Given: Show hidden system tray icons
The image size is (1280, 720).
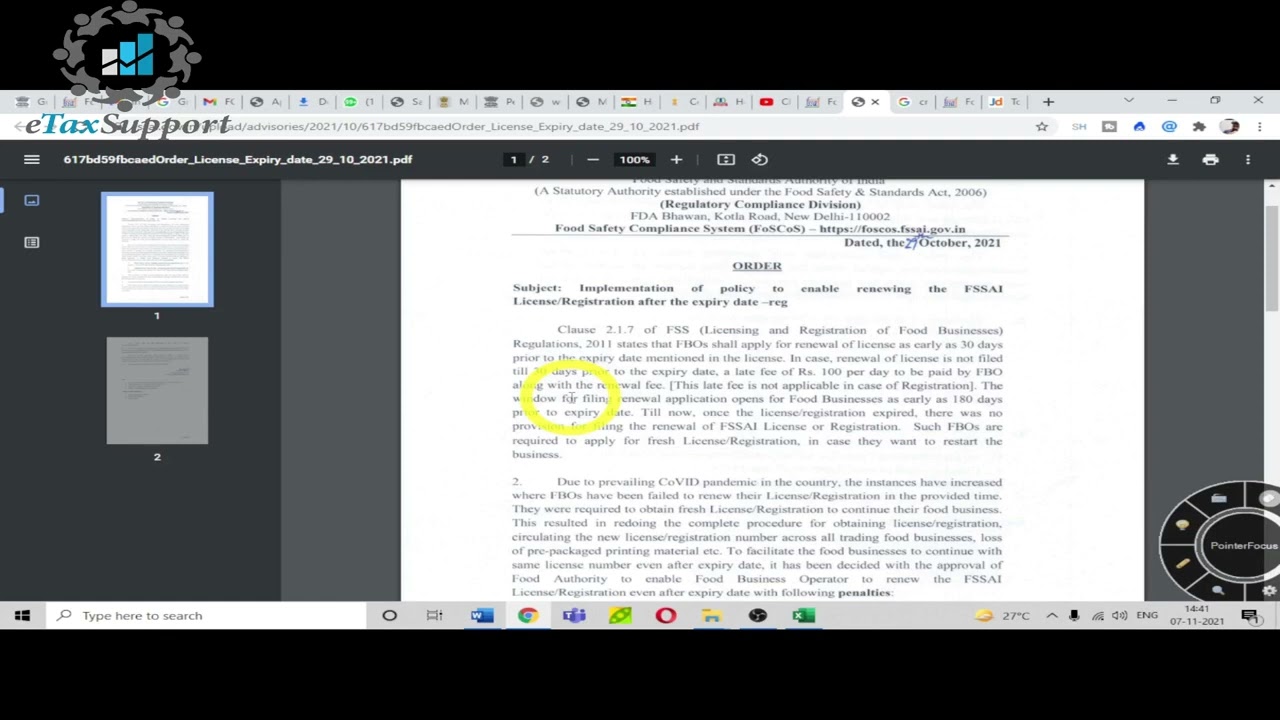Looking at the screenshot, I should pyautogui.click(x=1052, y=615).
